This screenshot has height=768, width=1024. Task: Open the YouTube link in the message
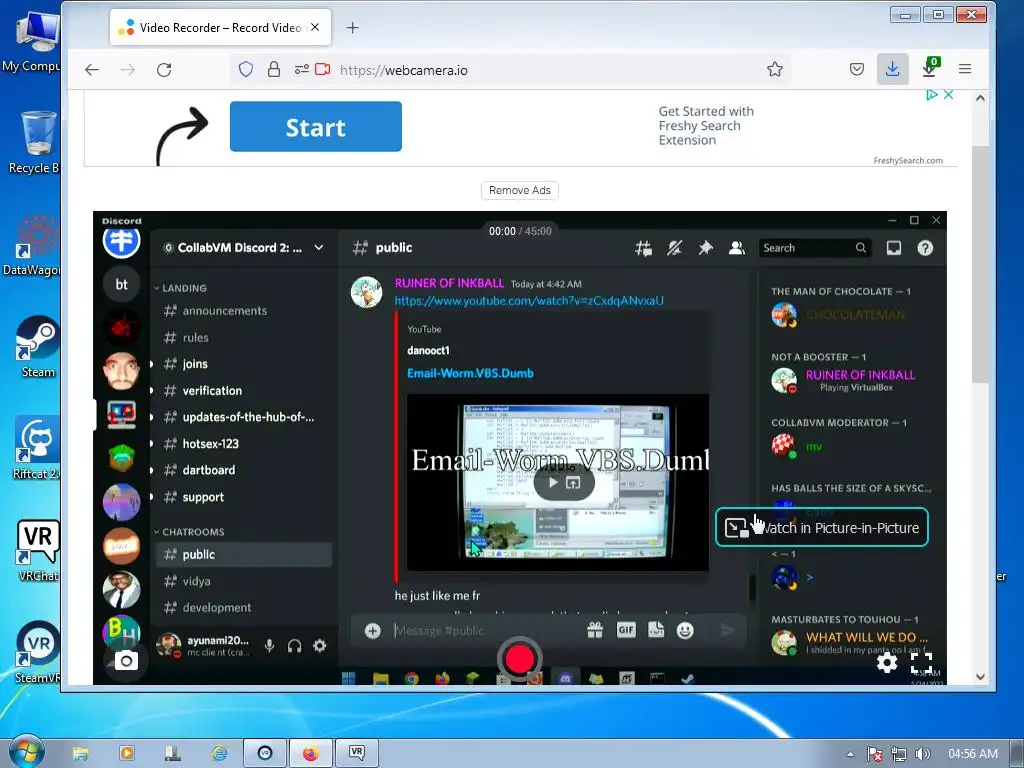coord(529,300)
